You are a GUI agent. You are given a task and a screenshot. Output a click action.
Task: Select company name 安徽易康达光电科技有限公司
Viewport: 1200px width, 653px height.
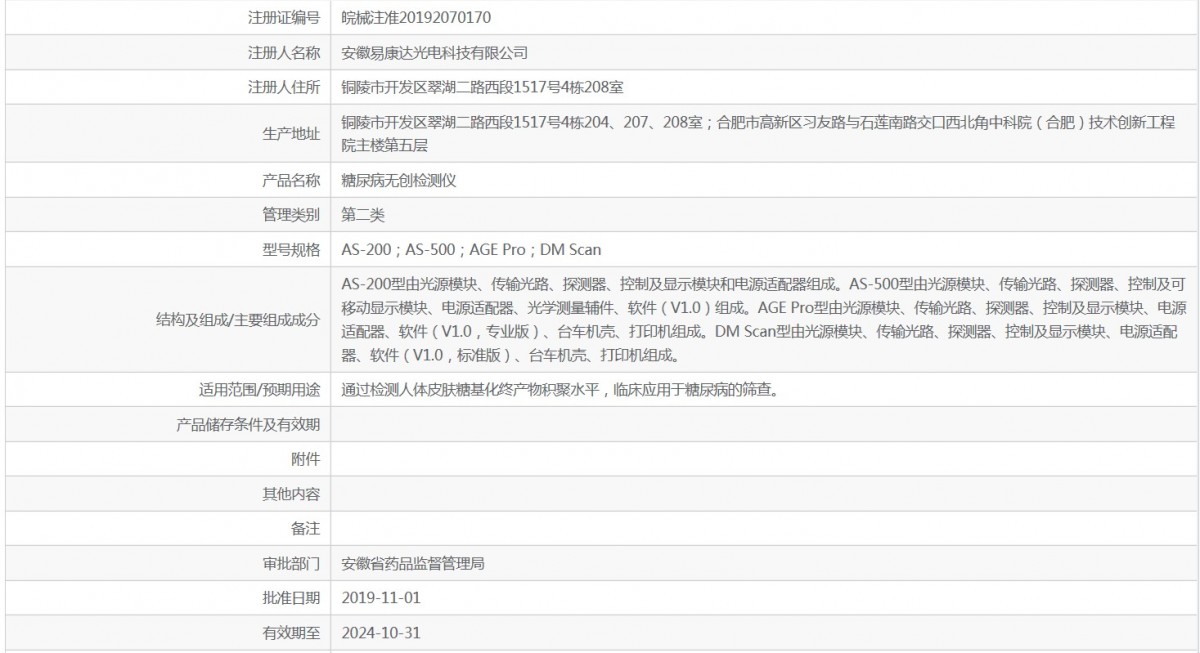coord(434,52)
